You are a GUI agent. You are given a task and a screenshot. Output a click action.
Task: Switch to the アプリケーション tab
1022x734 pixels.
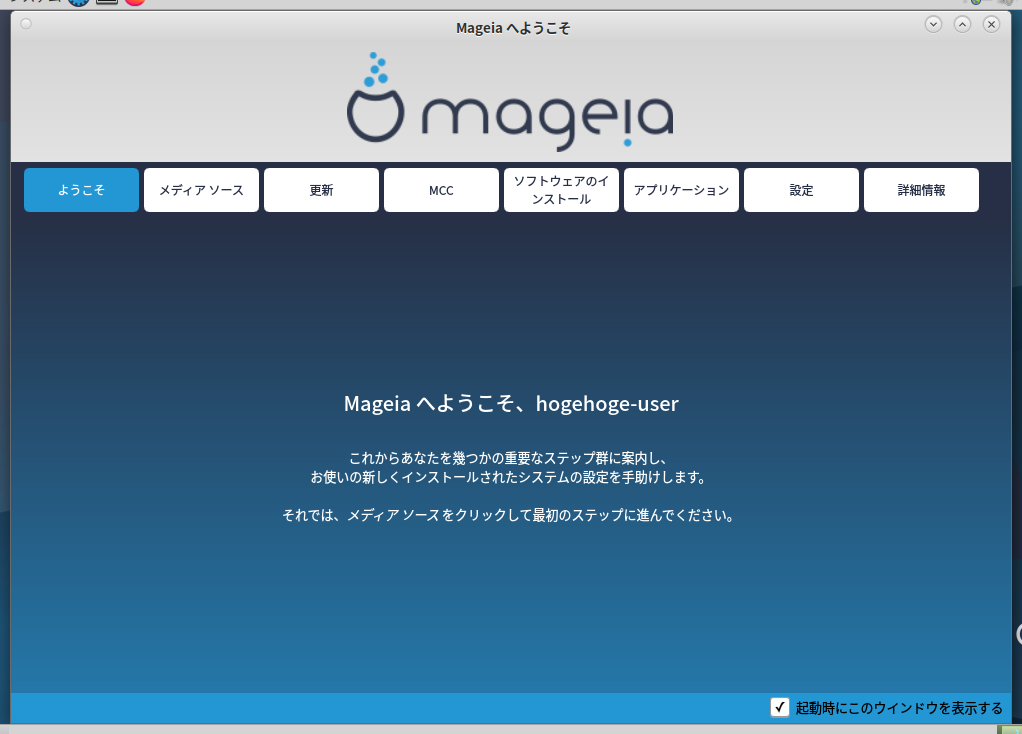(x=681, y=190)
